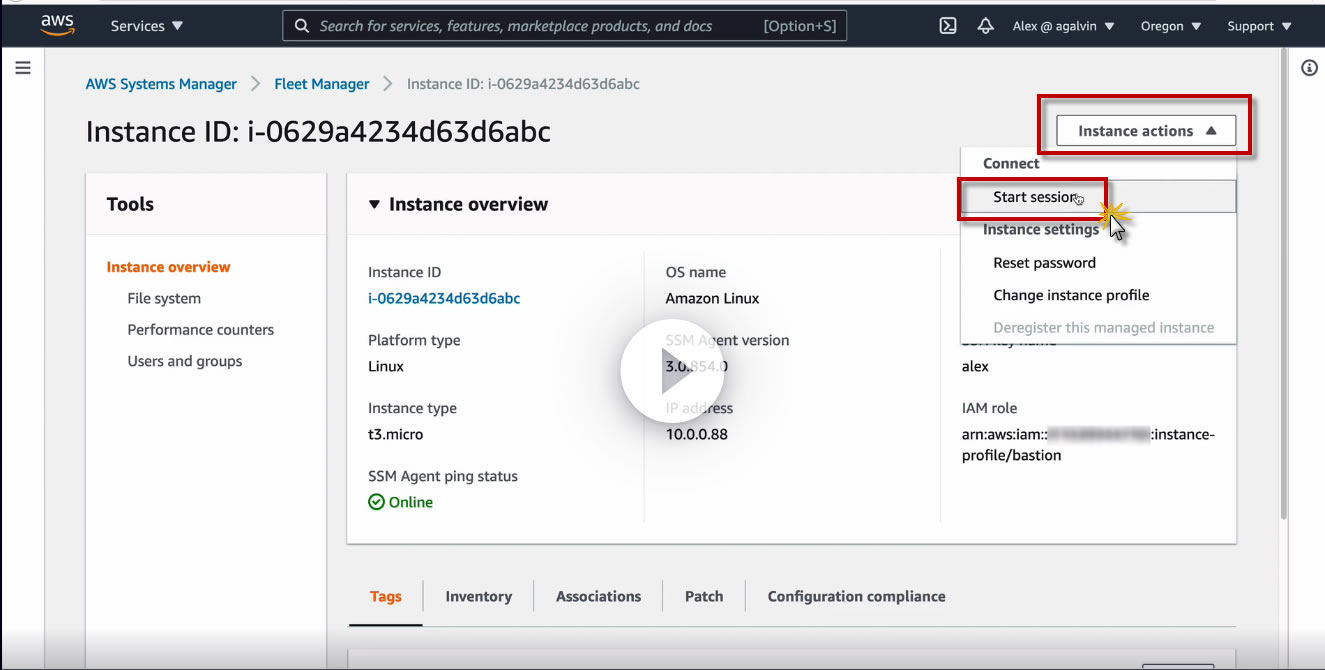
Task: Collapse the Instance overview section
Action: 374,204
